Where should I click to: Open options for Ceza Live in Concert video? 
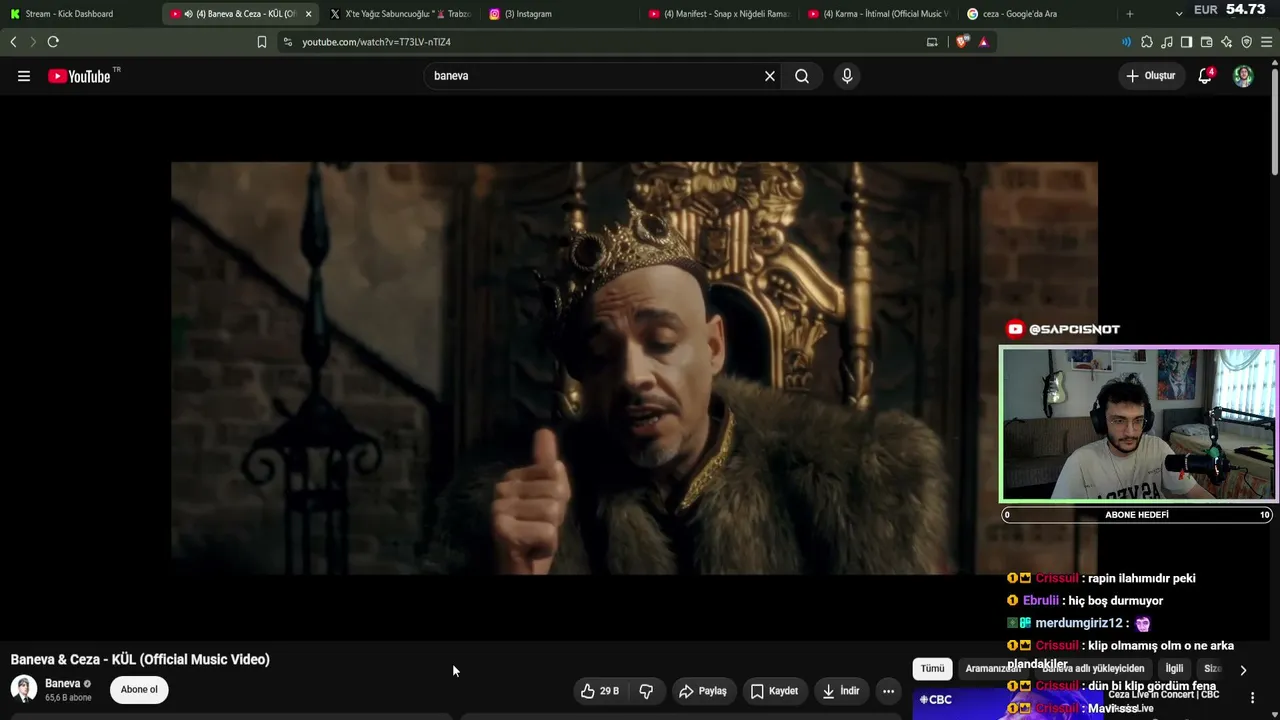(1252, 698)
